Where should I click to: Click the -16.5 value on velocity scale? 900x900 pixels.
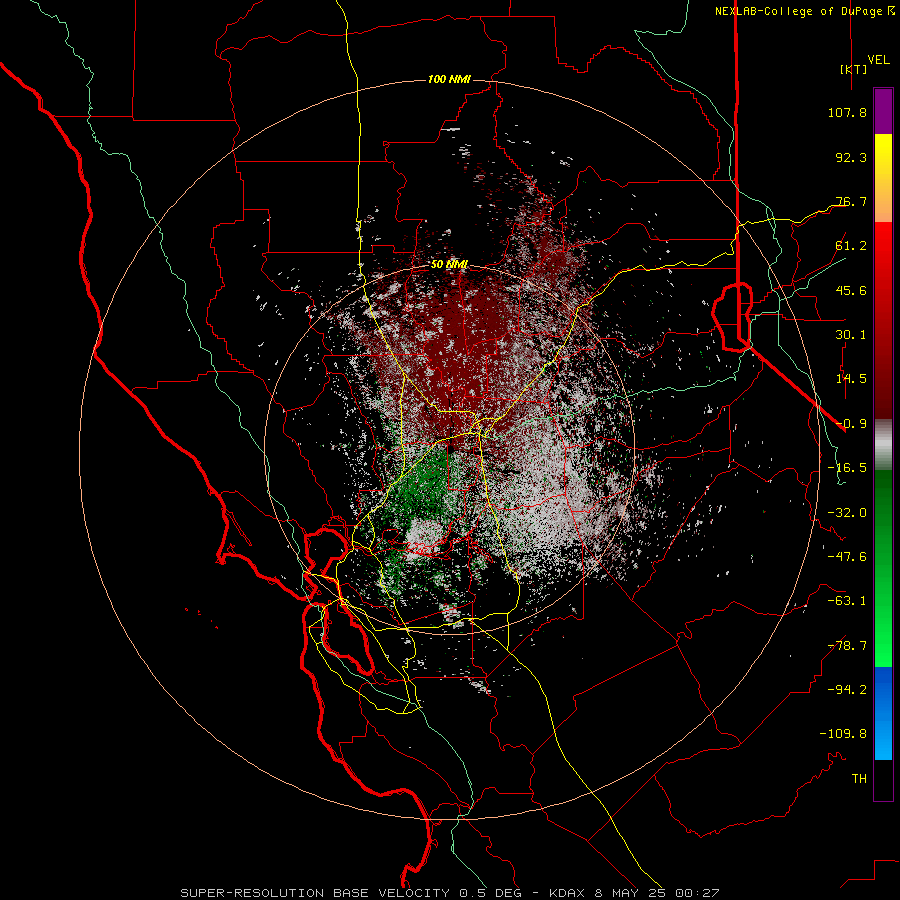[x=847, y=468]
